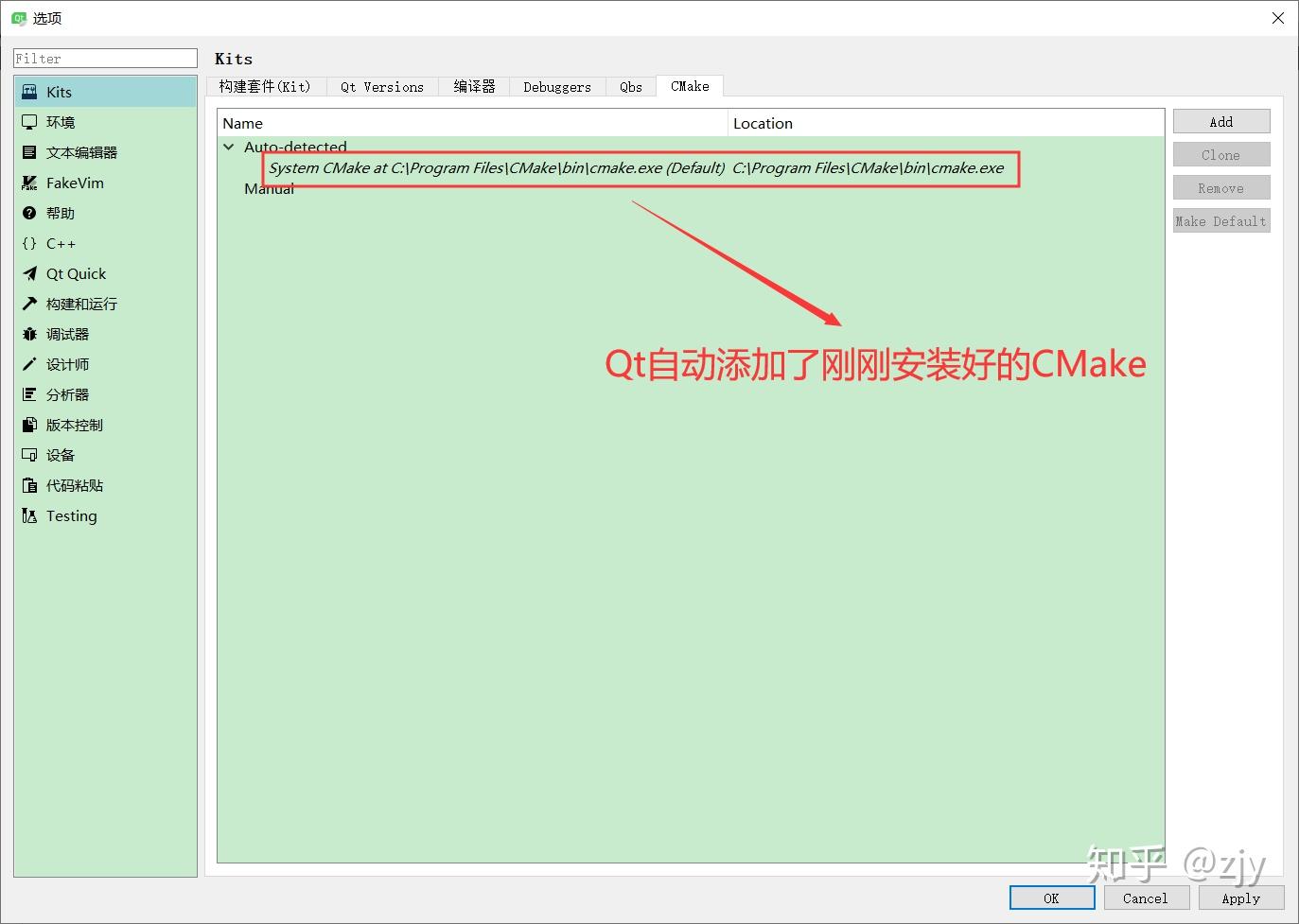Open the 调试器 settings page
This screenshot has height=924, width=1299.
click(64, 334)
